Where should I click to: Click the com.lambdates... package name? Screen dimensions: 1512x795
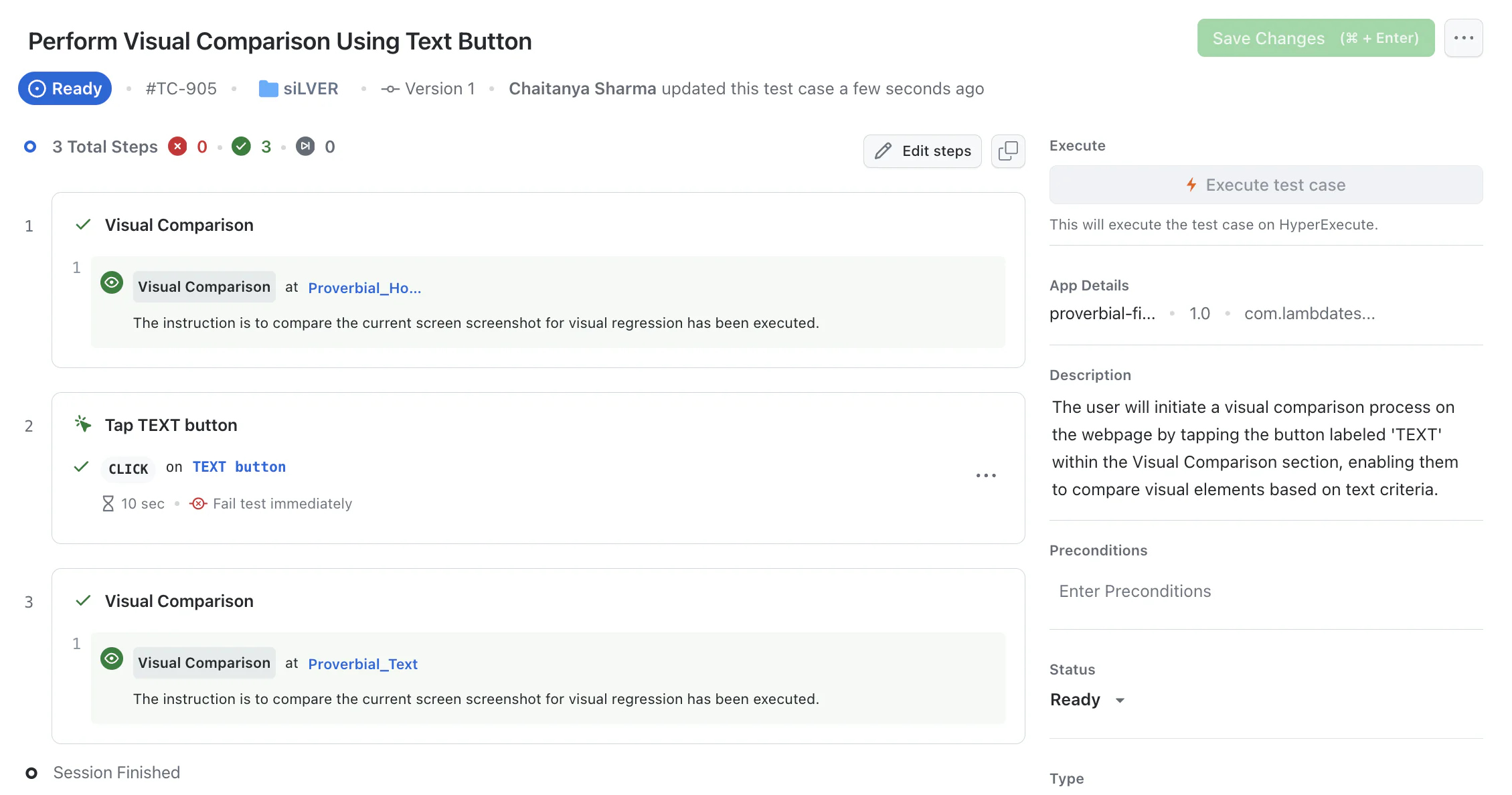tap(1309, 313)
